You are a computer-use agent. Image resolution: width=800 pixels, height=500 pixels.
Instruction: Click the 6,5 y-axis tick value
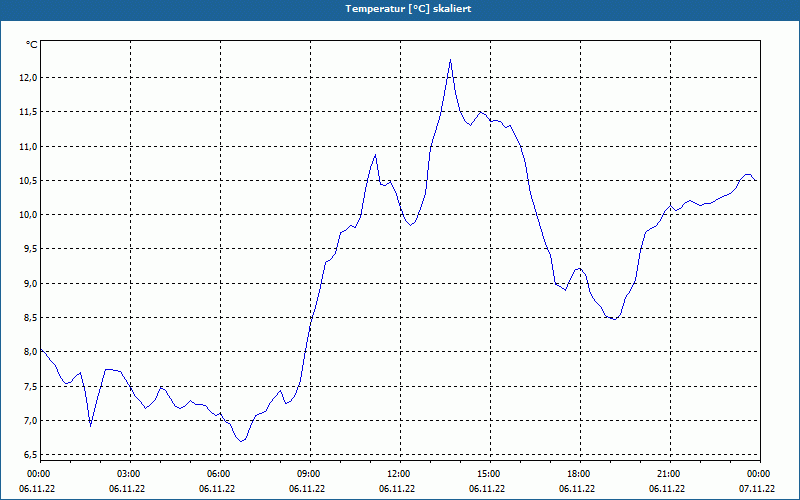pyautogui.click(x=30, y=455)
